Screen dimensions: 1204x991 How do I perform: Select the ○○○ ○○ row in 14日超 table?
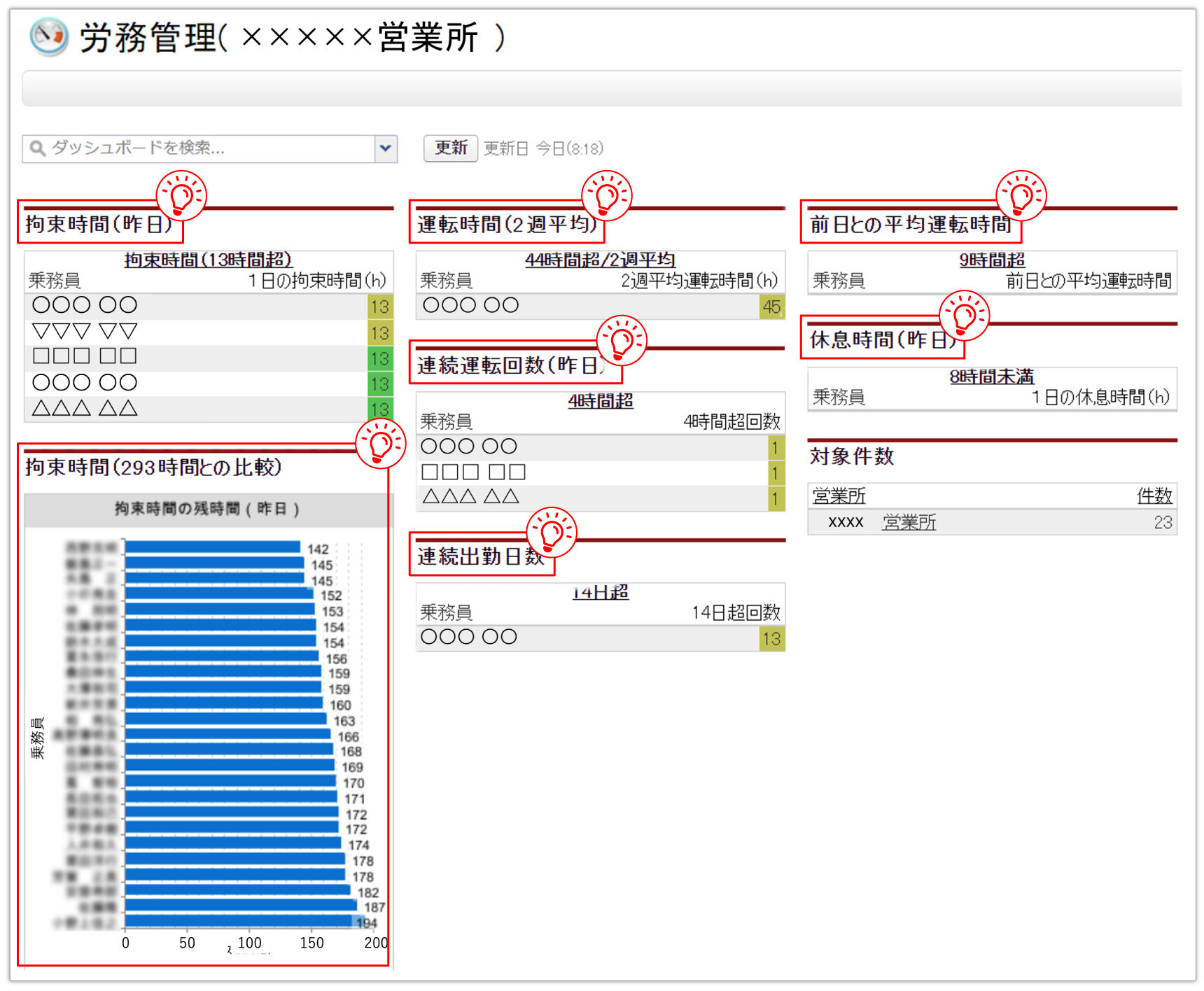coord(600,638)
